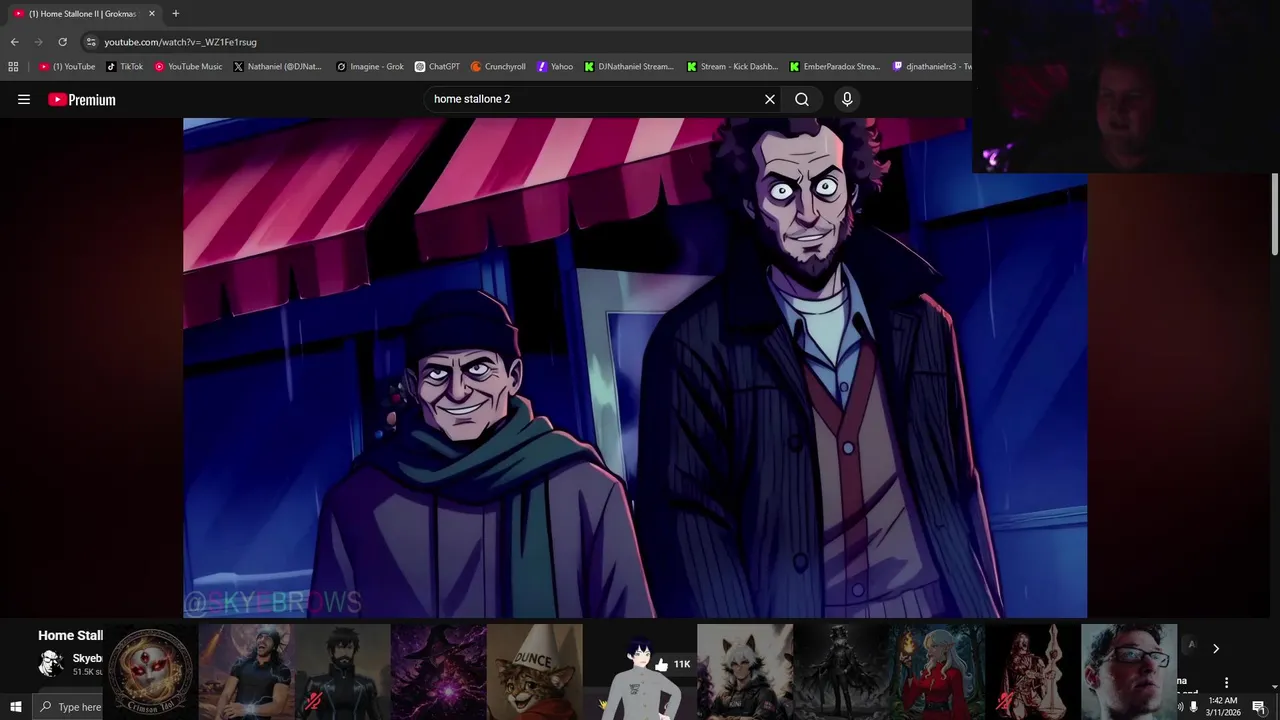Click the next arrow chevron at right
The image size is (1280, 720).
(x=1216, y=649)
